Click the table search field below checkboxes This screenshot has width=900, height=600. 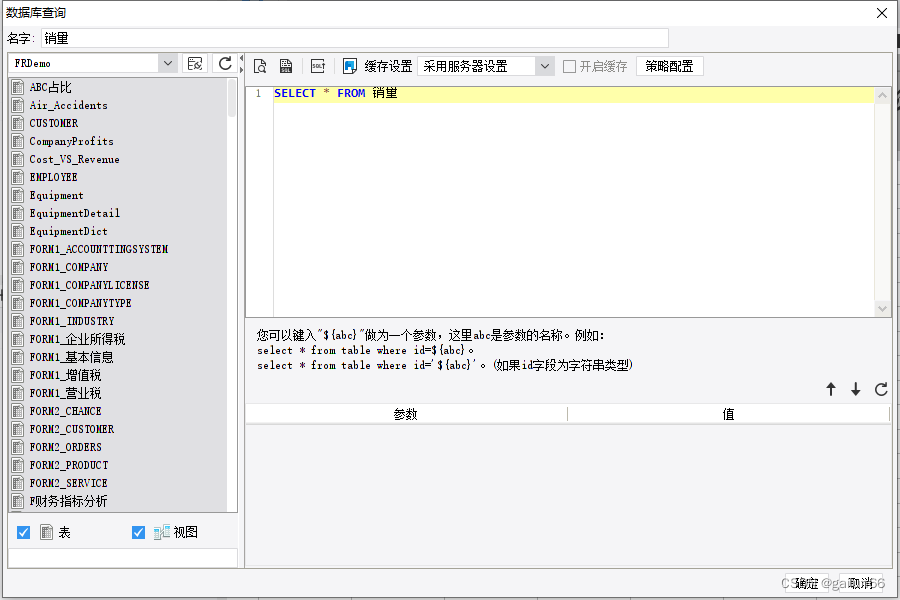123,558
